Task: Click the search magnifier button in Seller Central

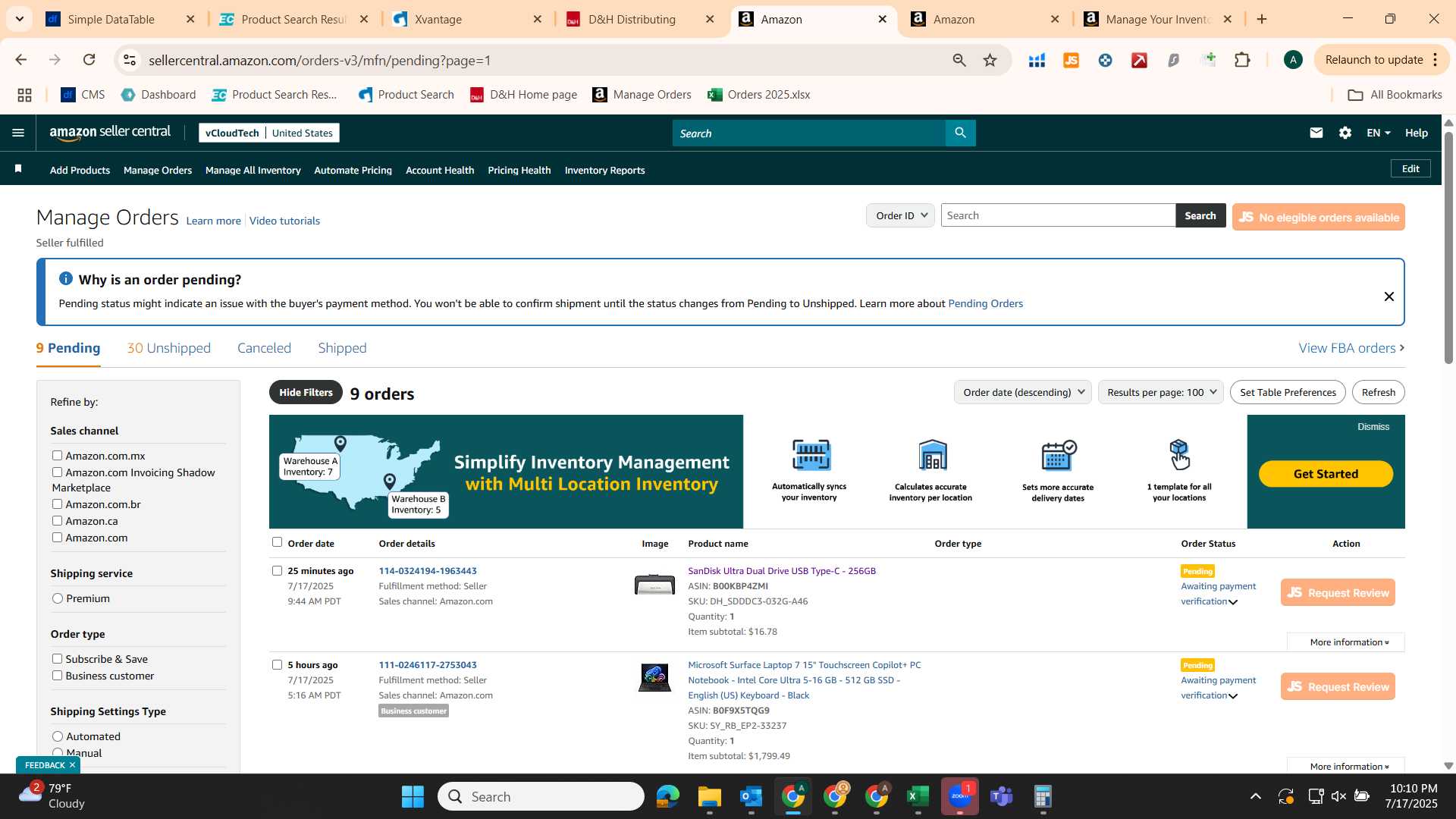Action: [x=960, y=133]
